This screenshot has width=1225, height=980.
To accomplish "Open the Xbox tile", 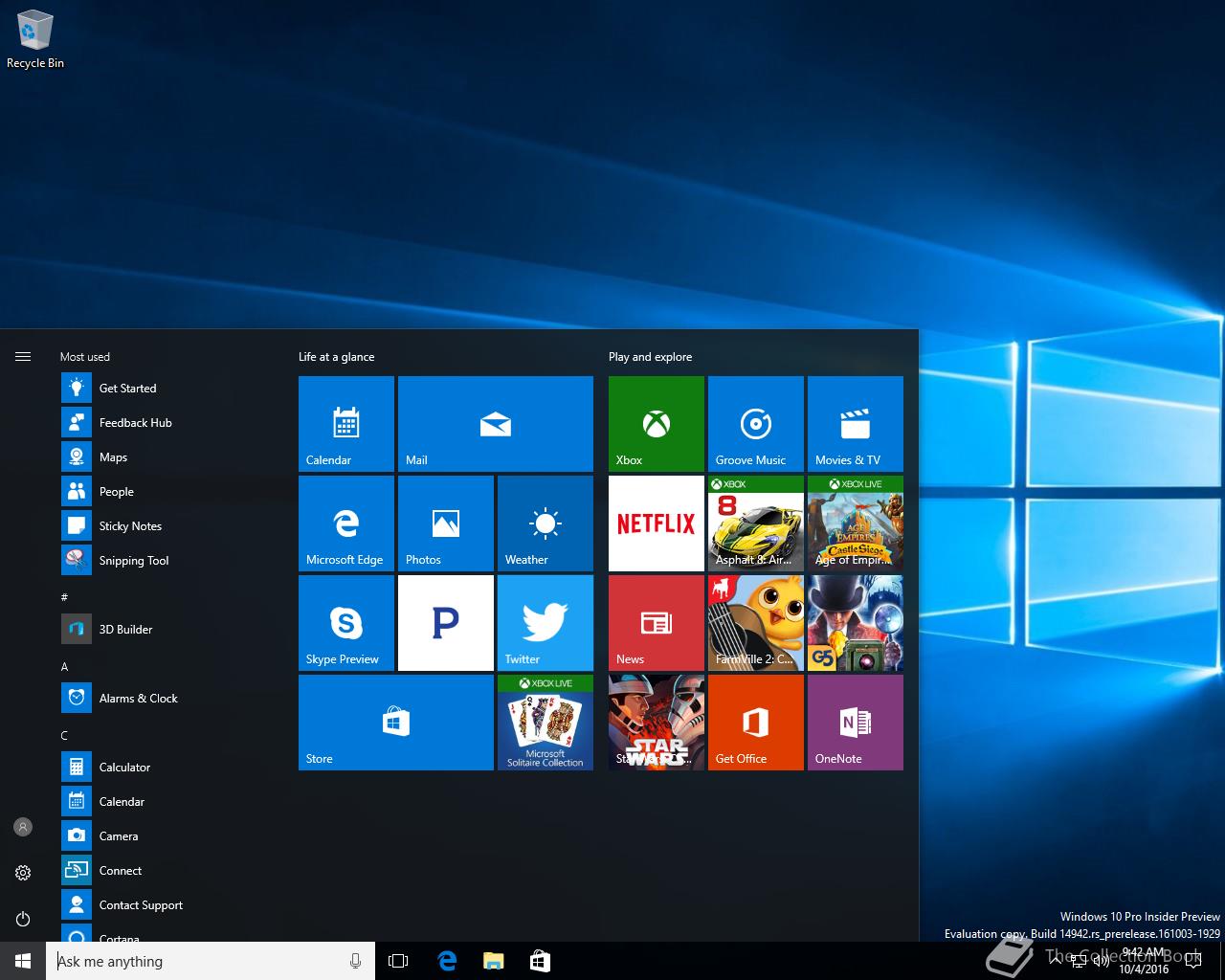I will pyautogui.click(x=656, y=423).
